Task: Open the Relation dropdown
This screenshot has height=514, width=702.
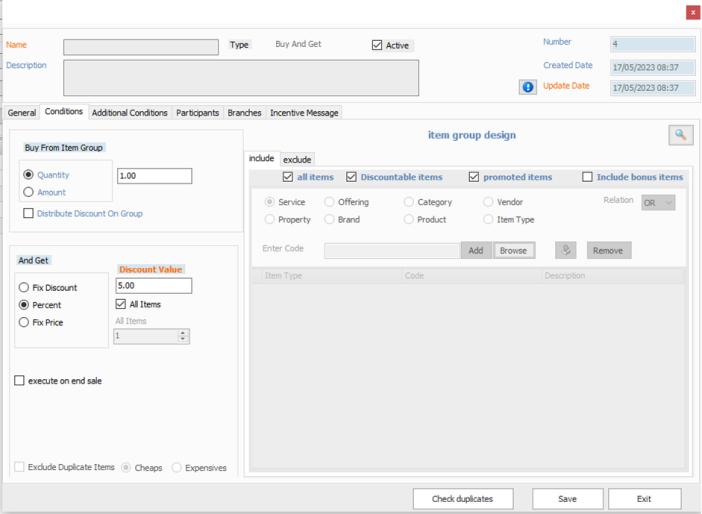Action: [658, 202]
